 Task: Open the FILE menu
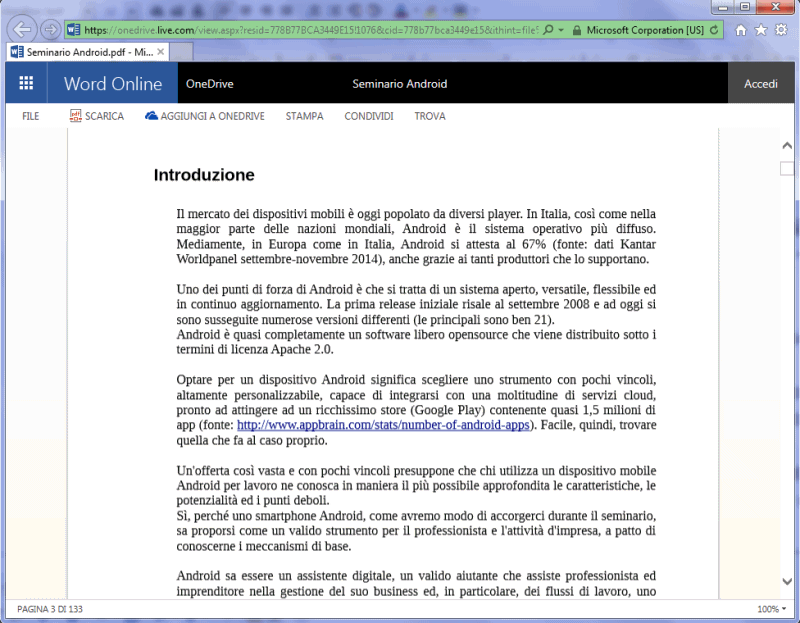pyautogui.click(x=31, y=116)
